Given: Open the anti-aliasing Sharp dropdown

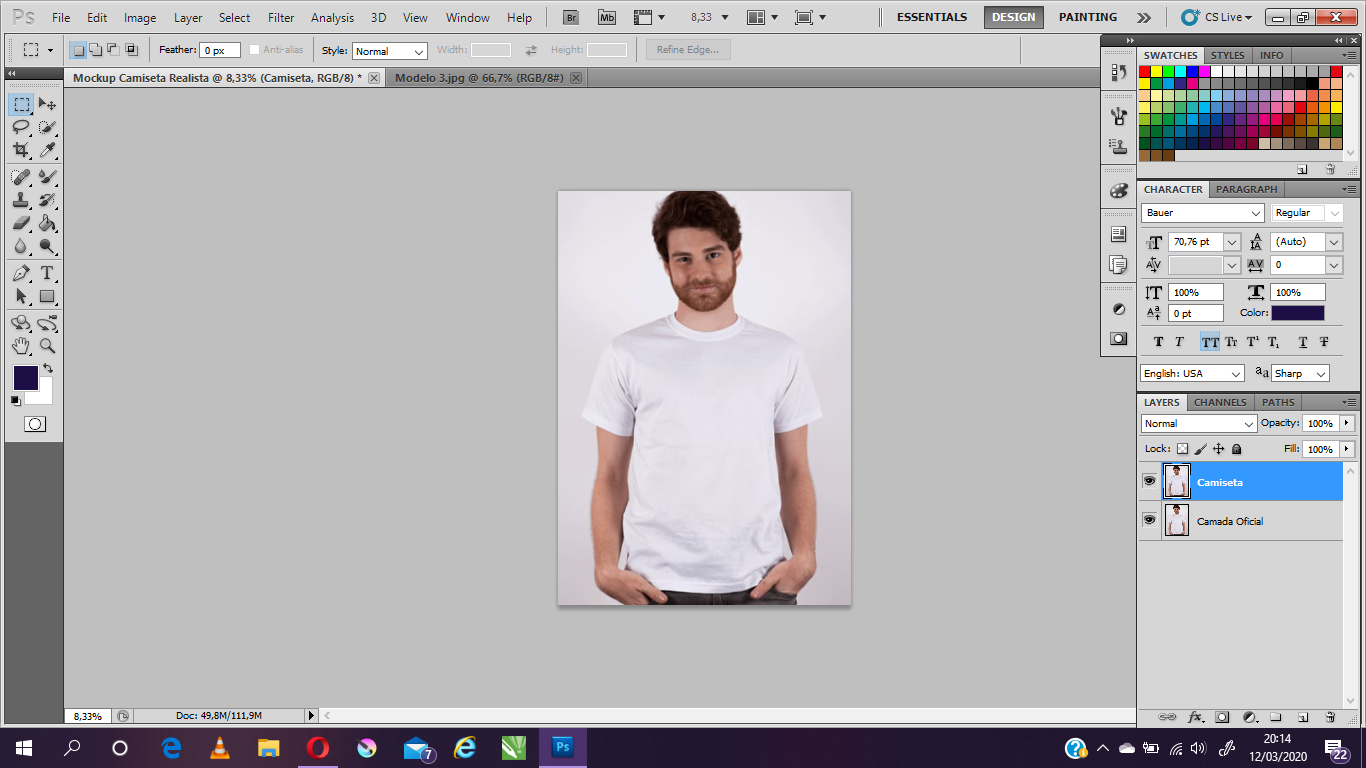Looking at the screenshot, I should (1300, 373).
